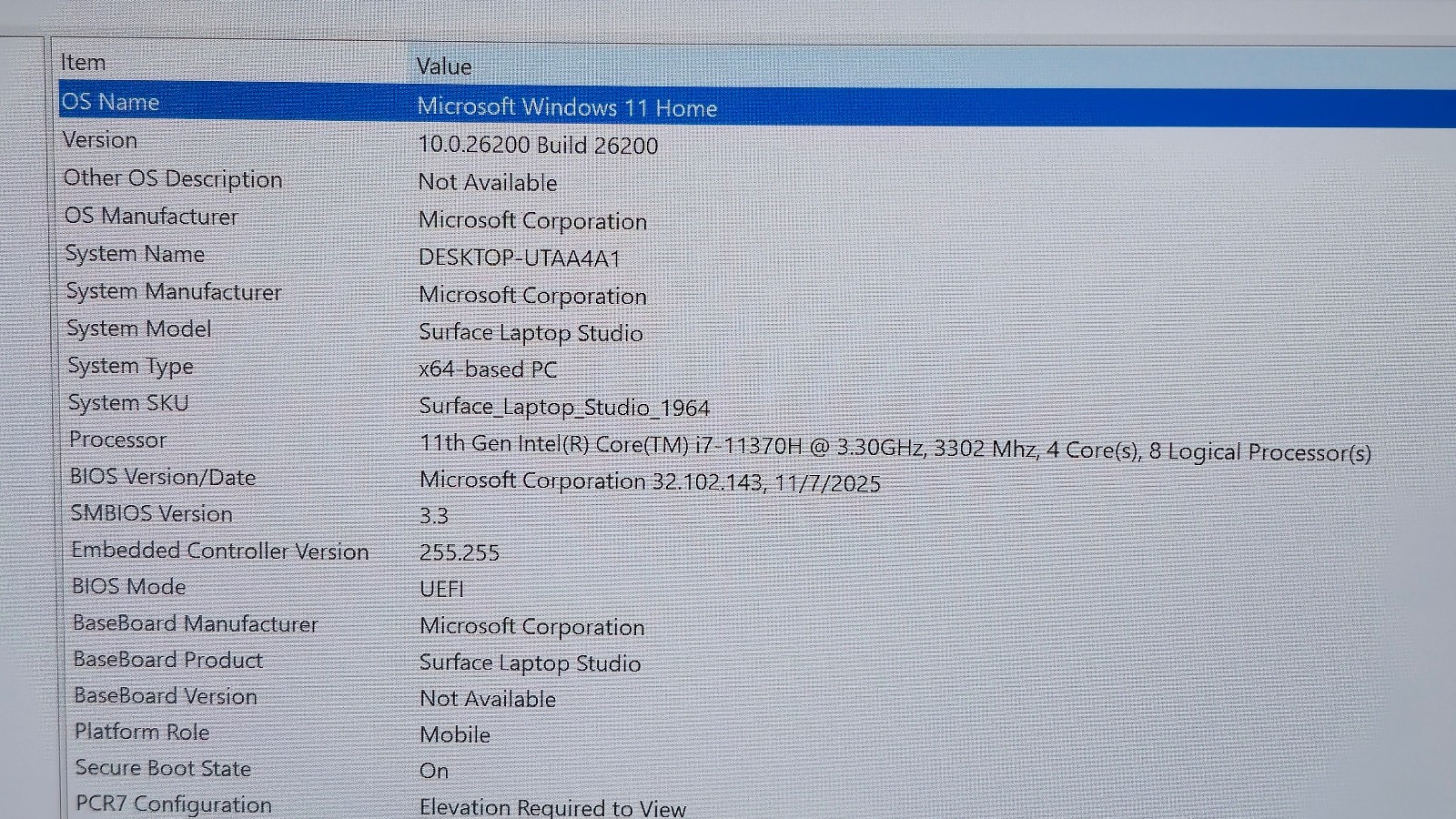1456x819 pixels.
Task: Select the OS Manufacturer row
Action: pos(151,216)
